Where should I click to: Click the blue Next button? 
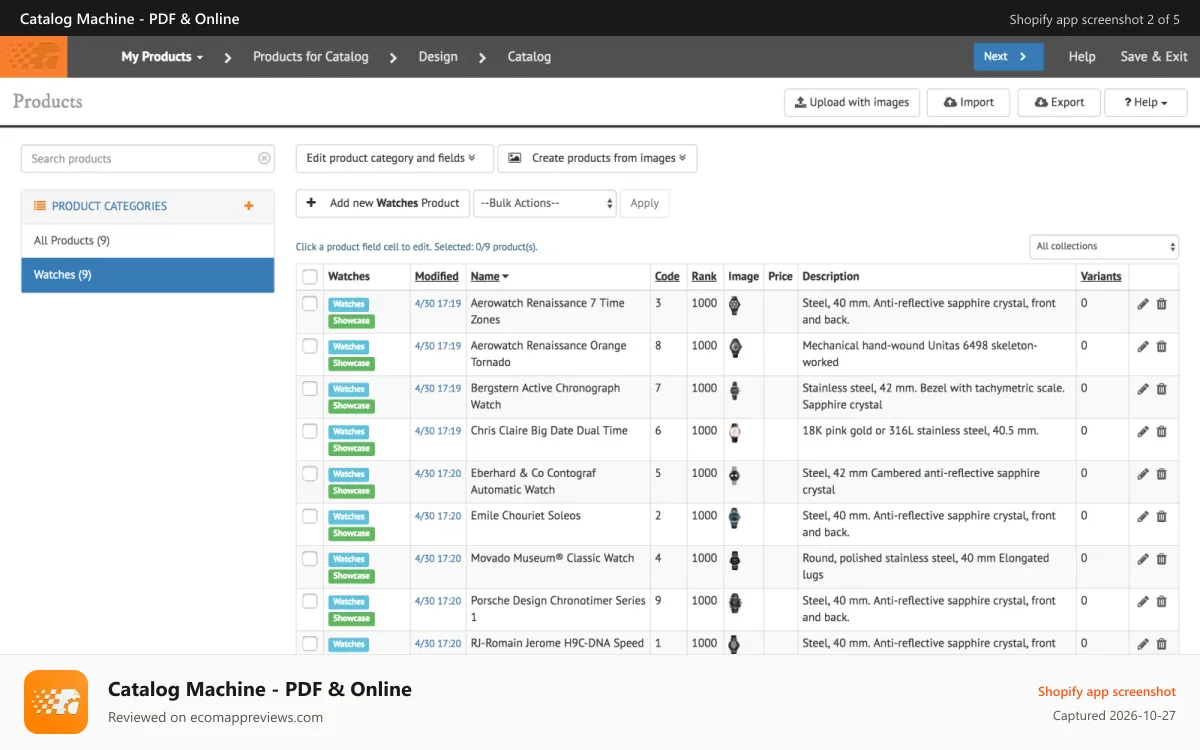(x=1008, y=57)
